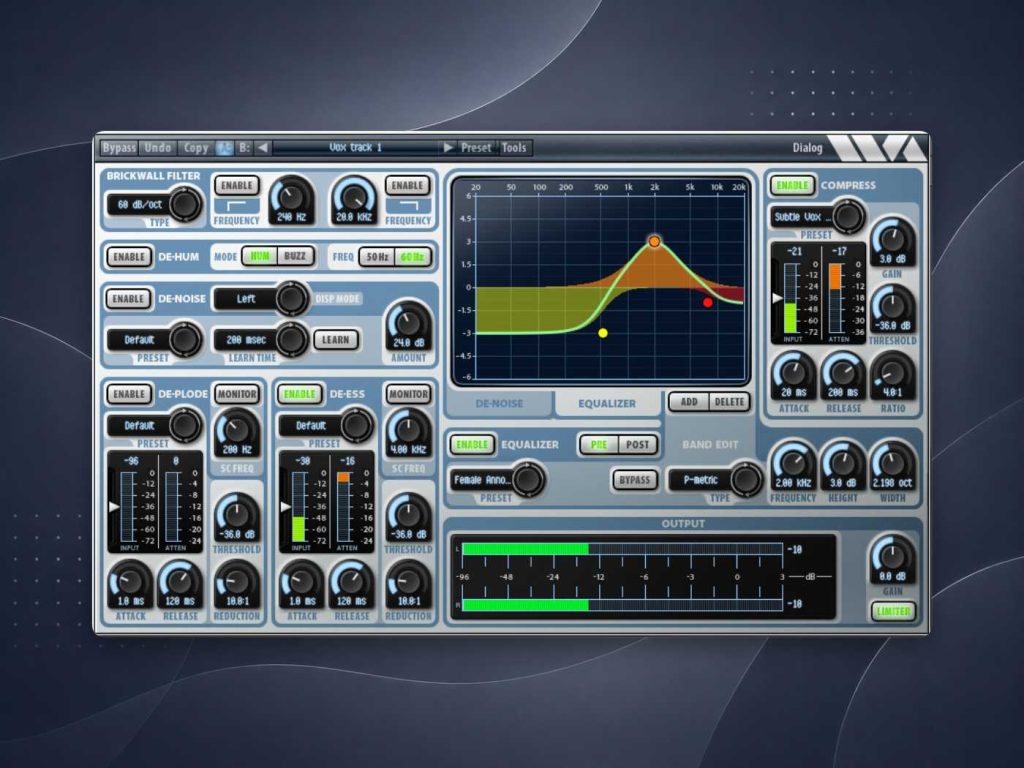Set the equalizer to PRE position
The image size is (1024, 768).
(599, 445)
